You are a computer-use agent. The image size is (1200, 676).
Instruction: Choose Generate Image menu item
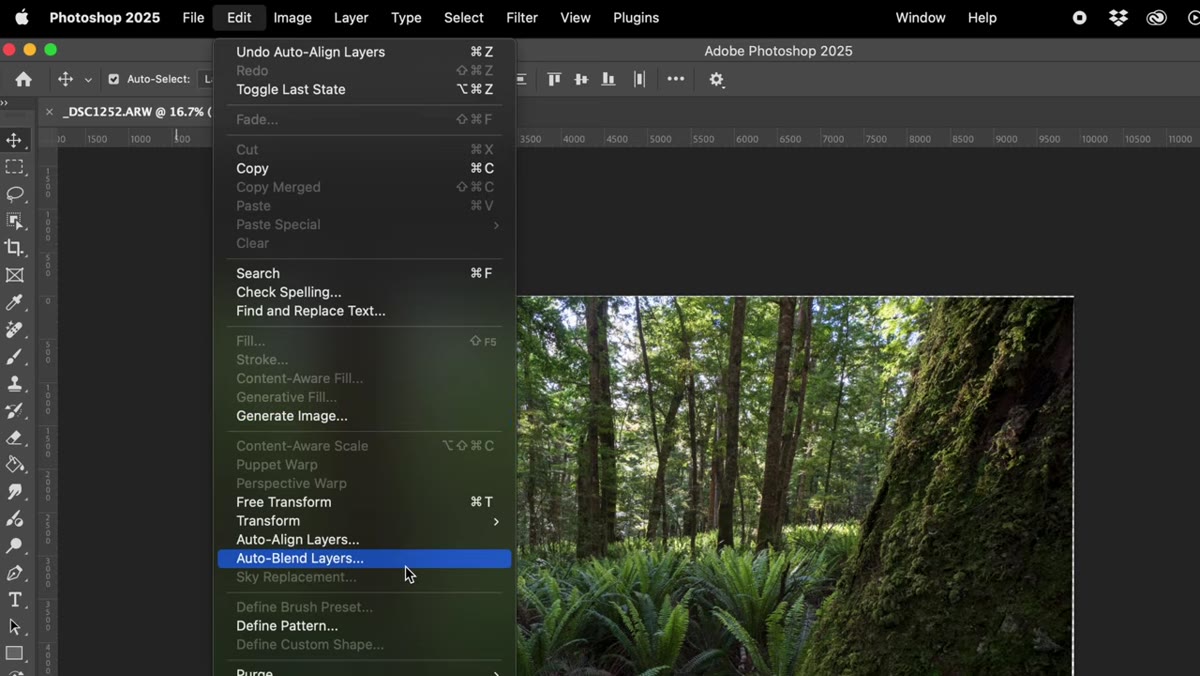(364, 416)
